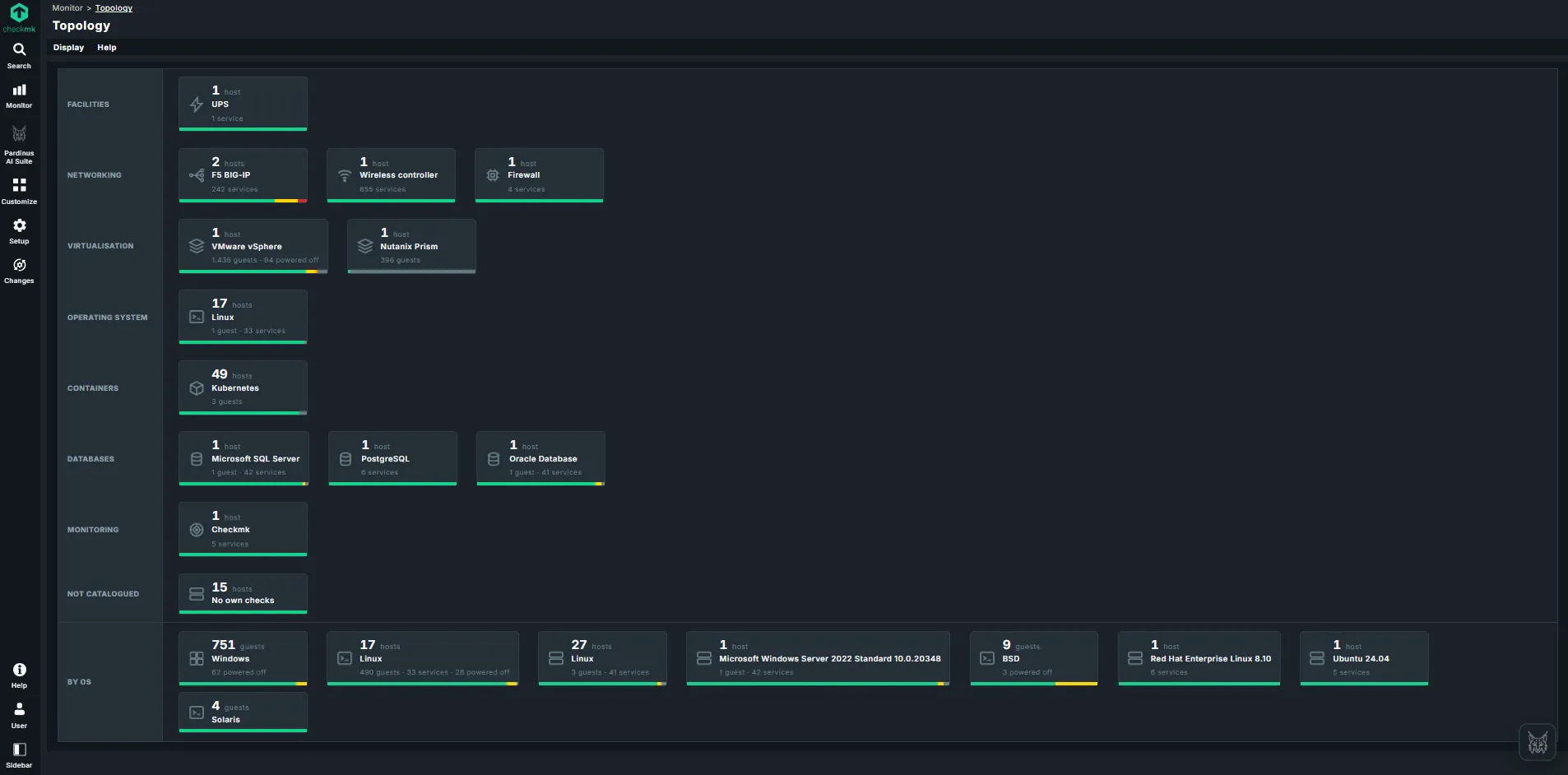
Task: Click the Databases category label
Action: (90, 459)
